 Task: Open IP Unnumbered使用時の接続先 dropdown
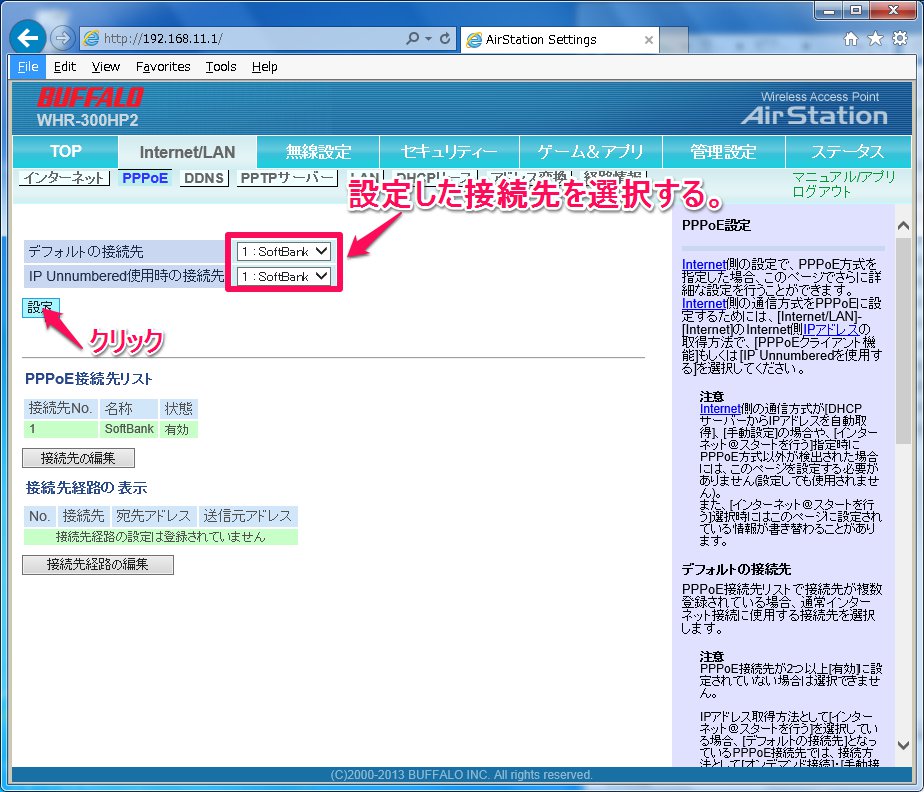coord(283,276)
